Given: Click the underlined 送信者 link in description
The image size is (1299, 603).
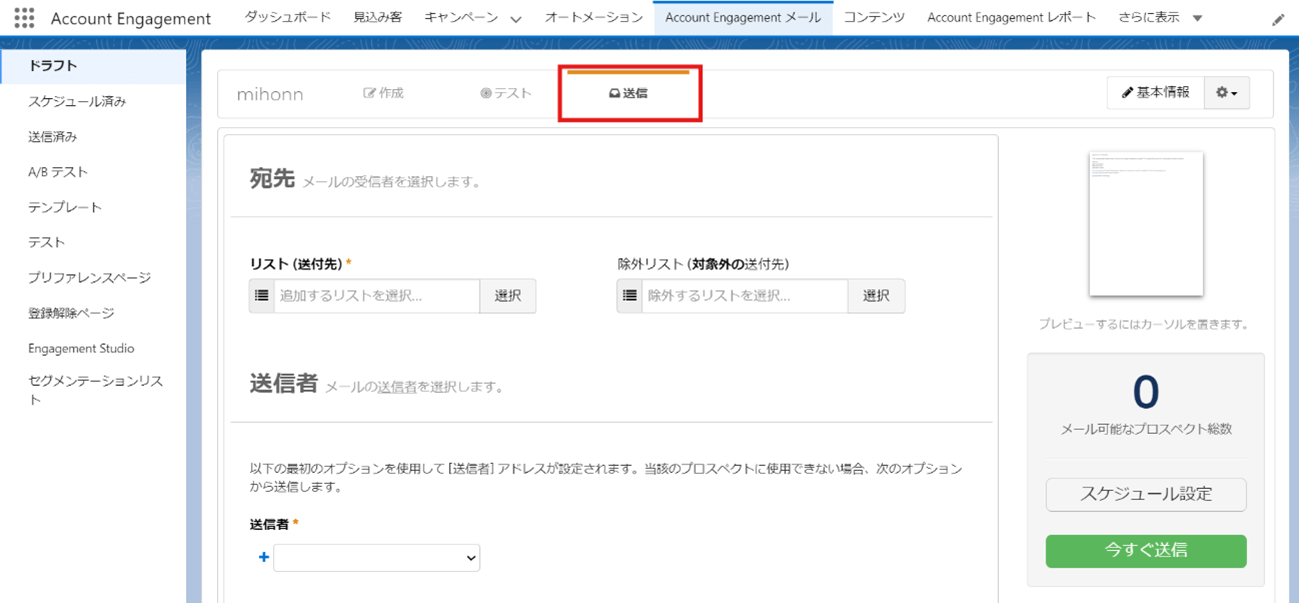Looking at the screenshot, I should pos(397,387).
